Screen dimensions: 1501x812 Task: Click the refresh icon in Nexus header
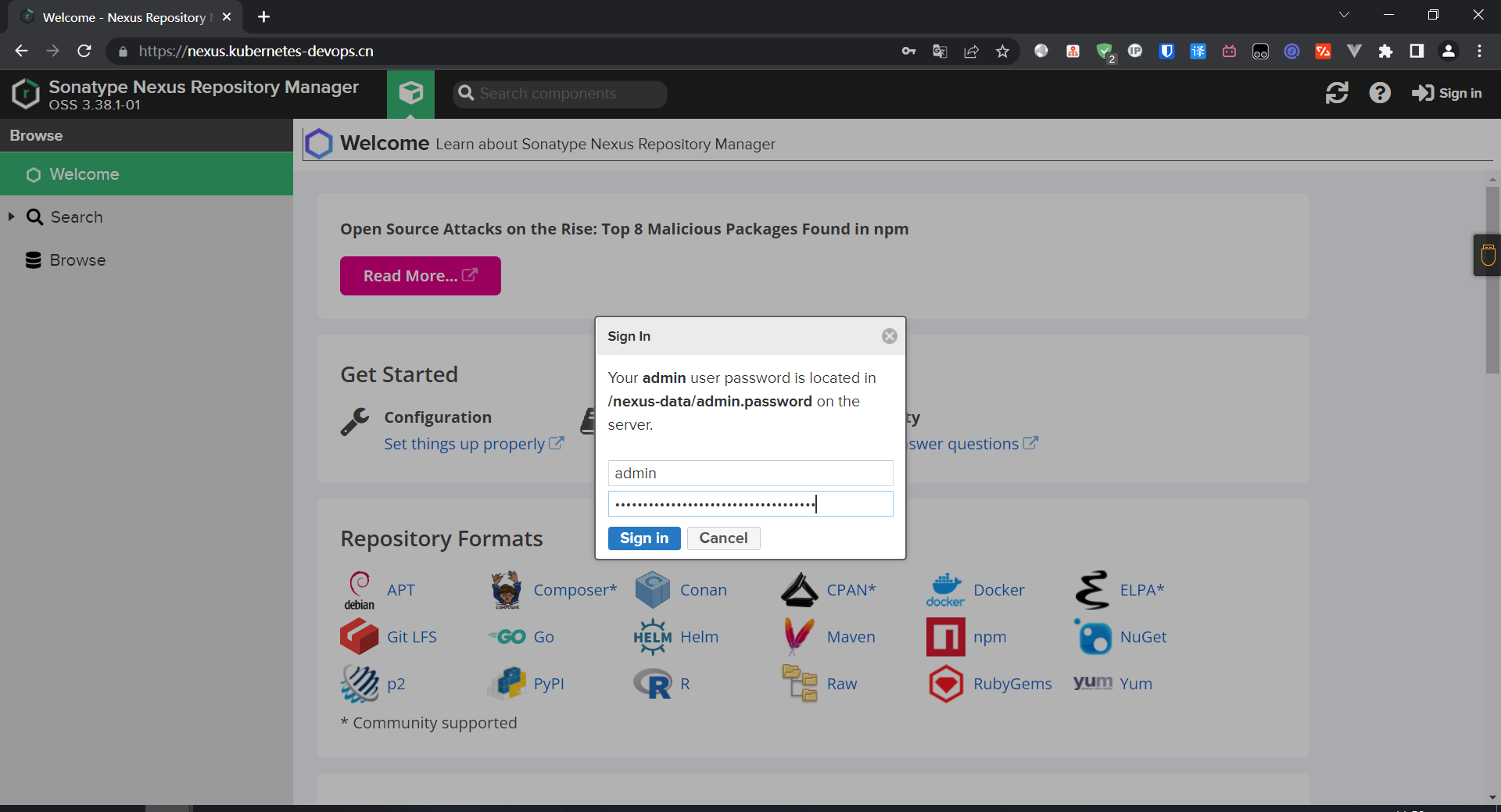click(1337, 93)
